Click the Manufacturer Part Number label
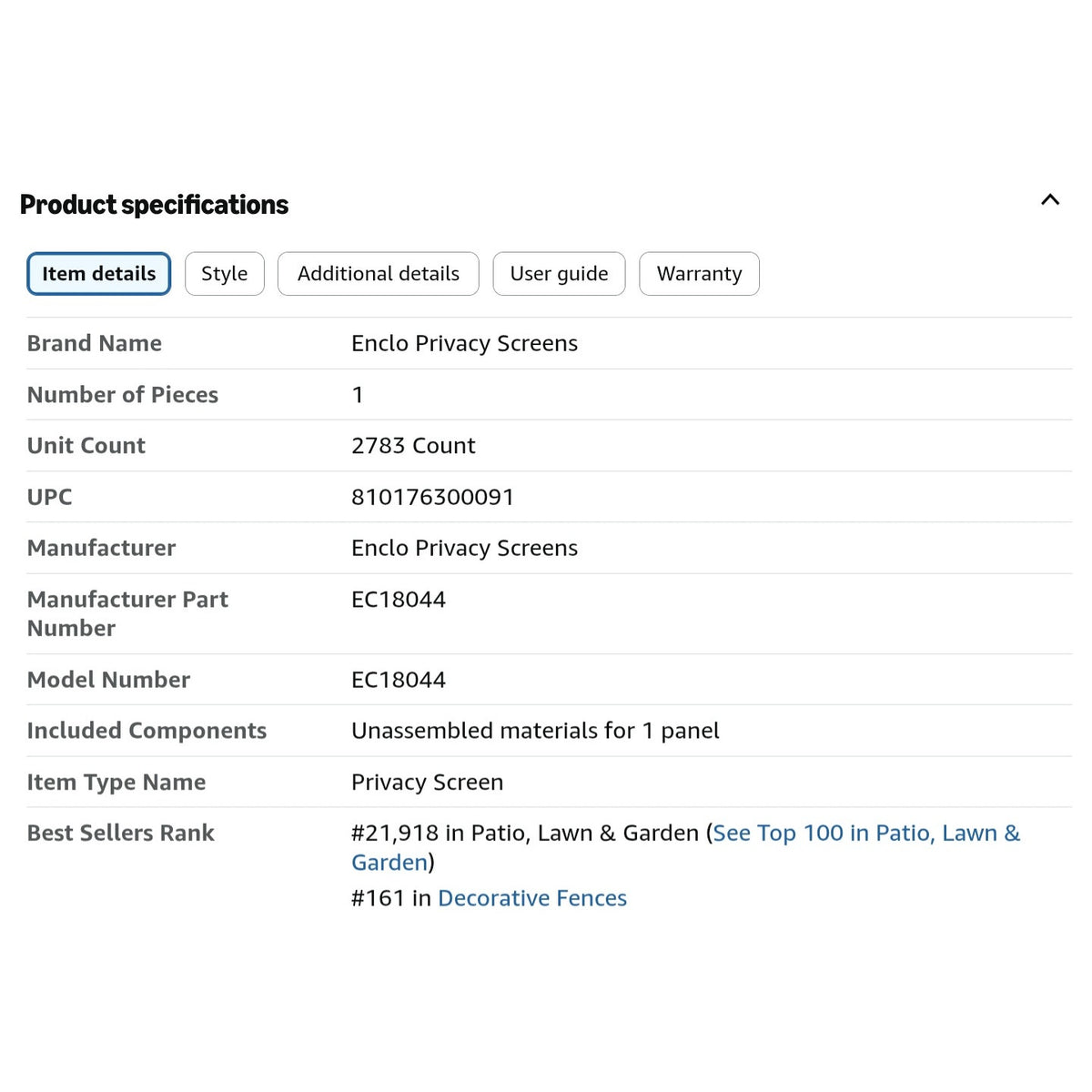Viewport: 1092px width, 1092px height. pos(127,614)
